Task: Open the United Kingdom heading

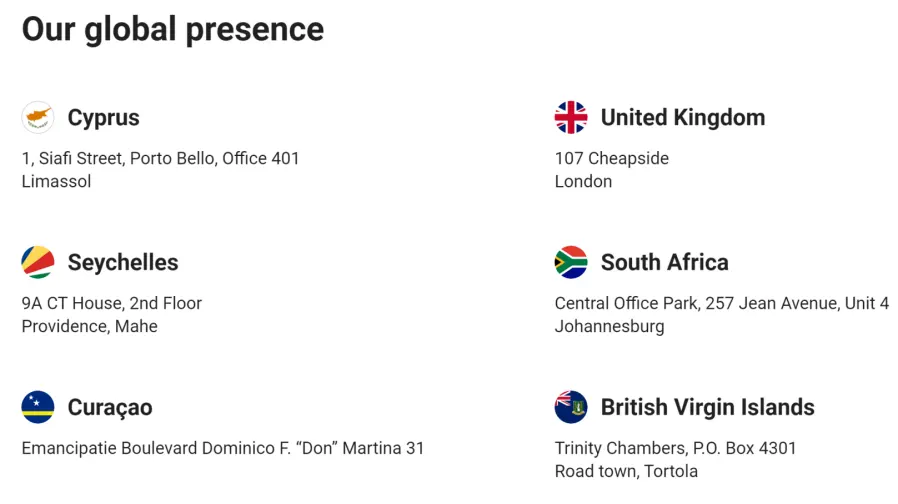Action: coord(683,117)
